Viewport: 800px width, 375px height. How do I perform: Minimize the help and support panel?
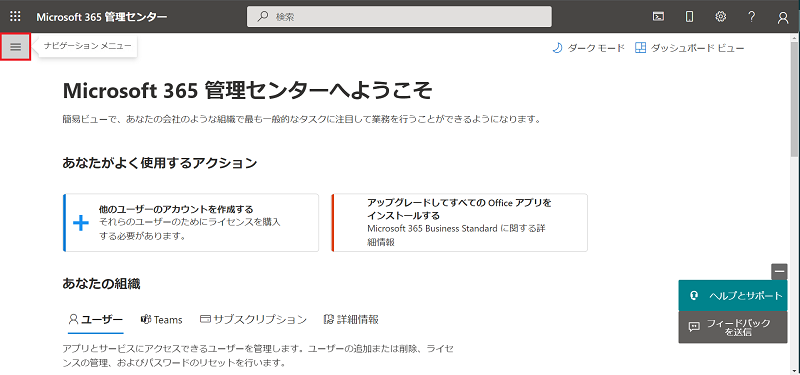(779, 271)
